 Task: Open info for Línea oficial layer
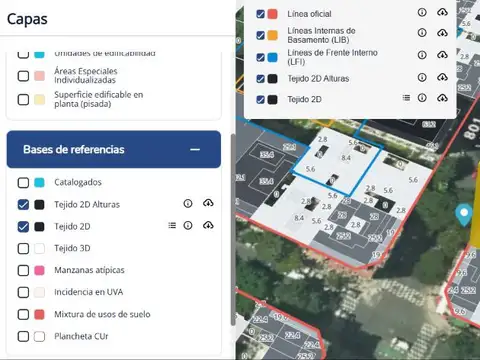click(422, 12)
